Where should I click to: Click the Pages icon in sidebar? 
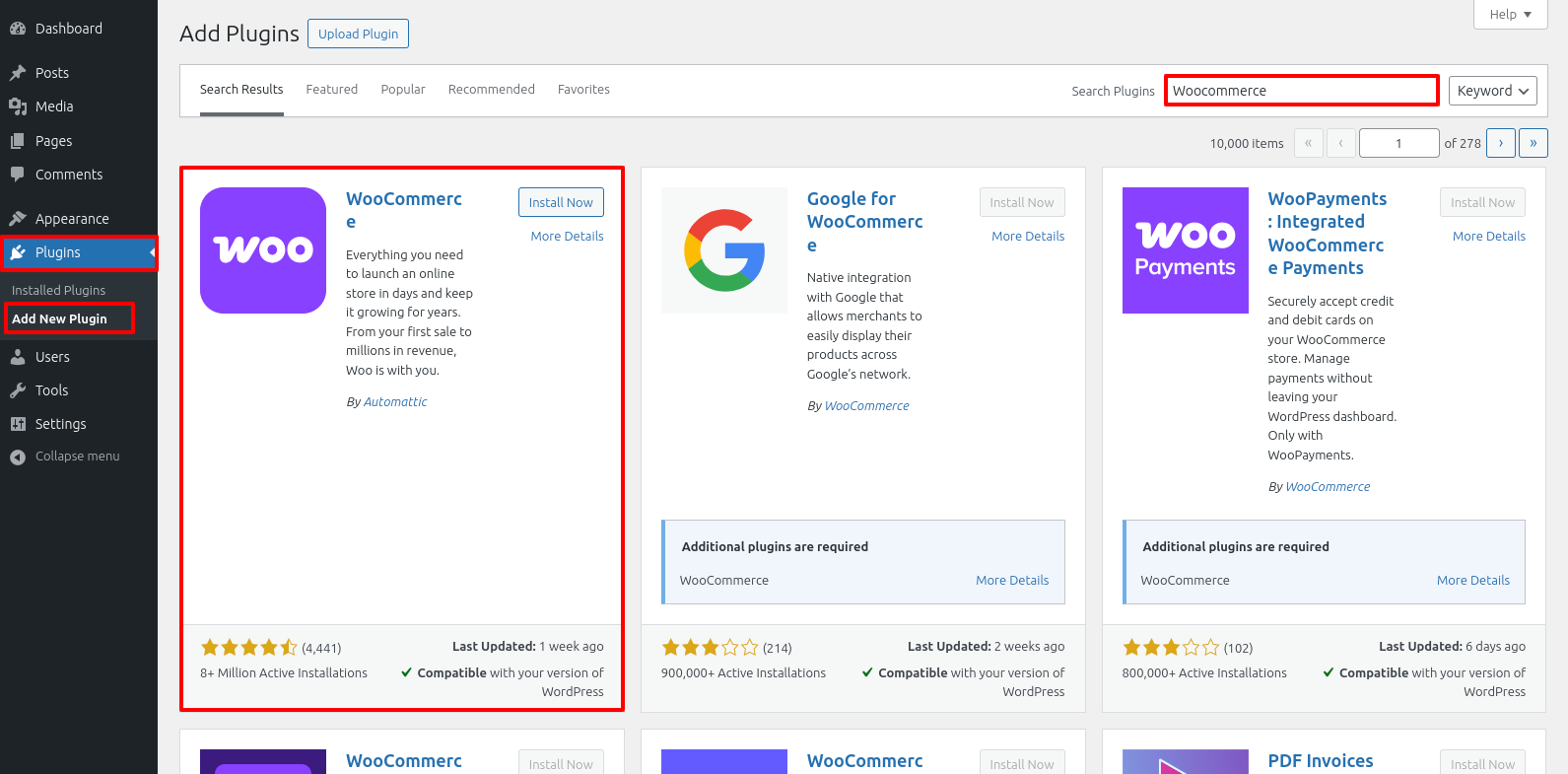point(18,141)
